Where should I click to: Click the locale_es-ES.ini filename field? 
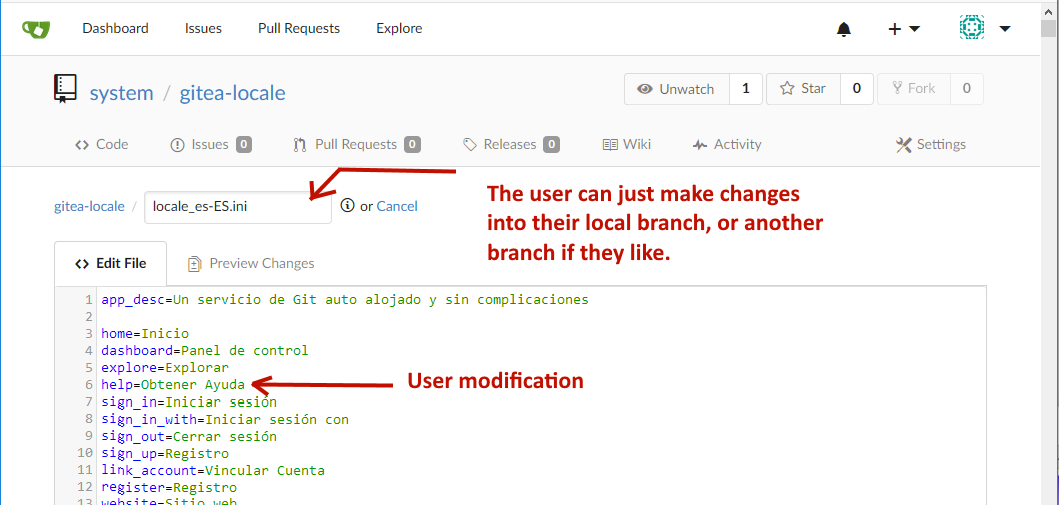tap(238, 207)
